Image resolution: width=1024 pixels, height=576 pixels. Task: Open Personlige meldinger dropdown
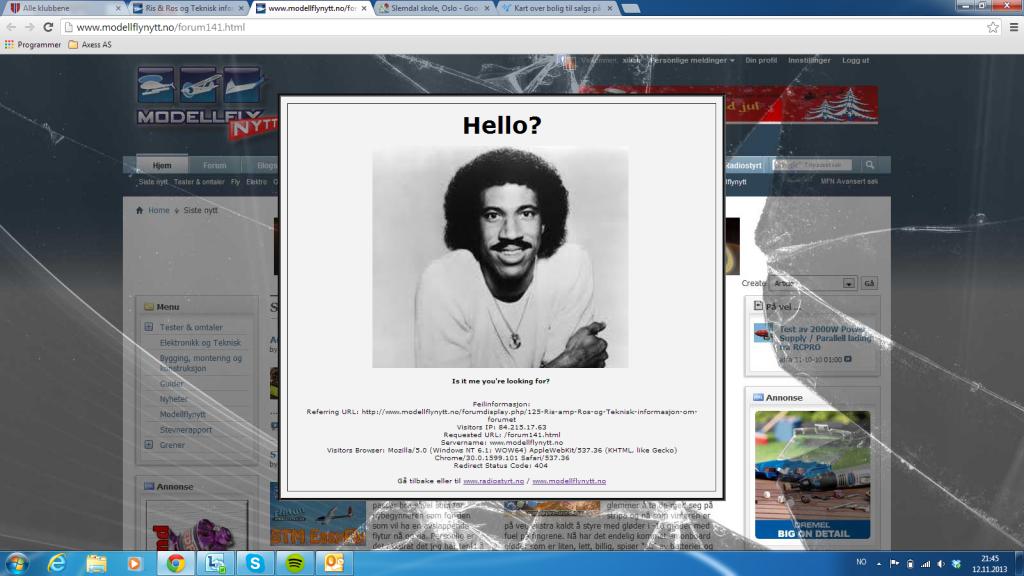(692, 61)
